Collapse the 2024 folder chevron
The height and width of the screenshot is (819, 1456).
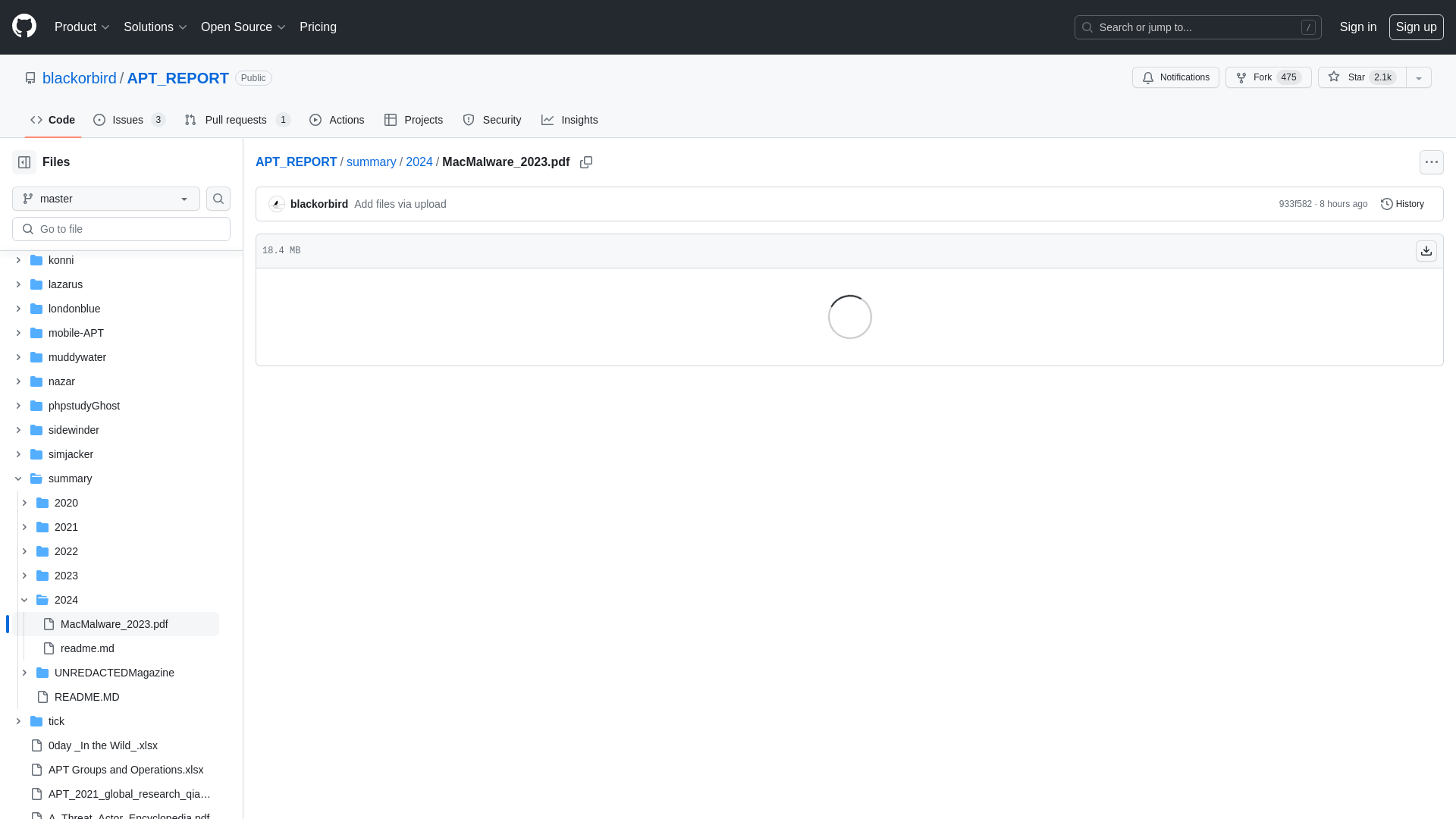[24, 600]
